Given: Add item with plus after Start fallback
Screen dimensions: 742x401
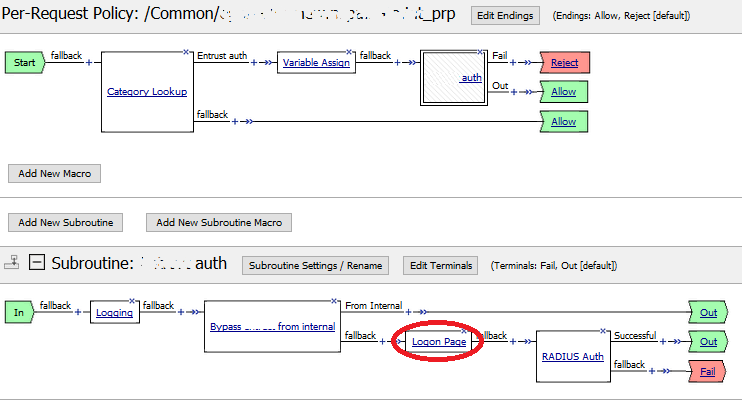Looking at the screenshot, I should click(88, 62).
